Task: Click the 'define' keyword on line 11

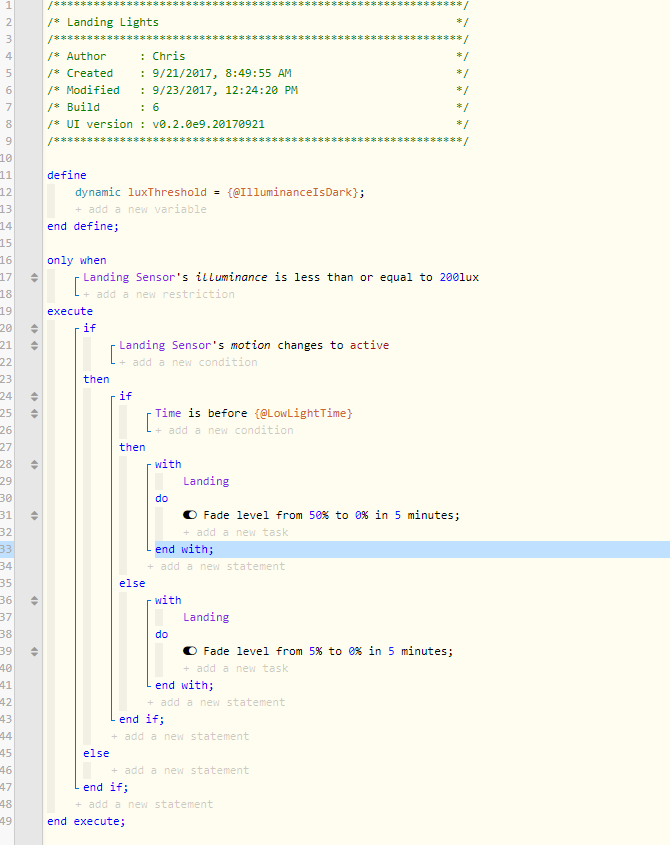Action: coord(67,175)
